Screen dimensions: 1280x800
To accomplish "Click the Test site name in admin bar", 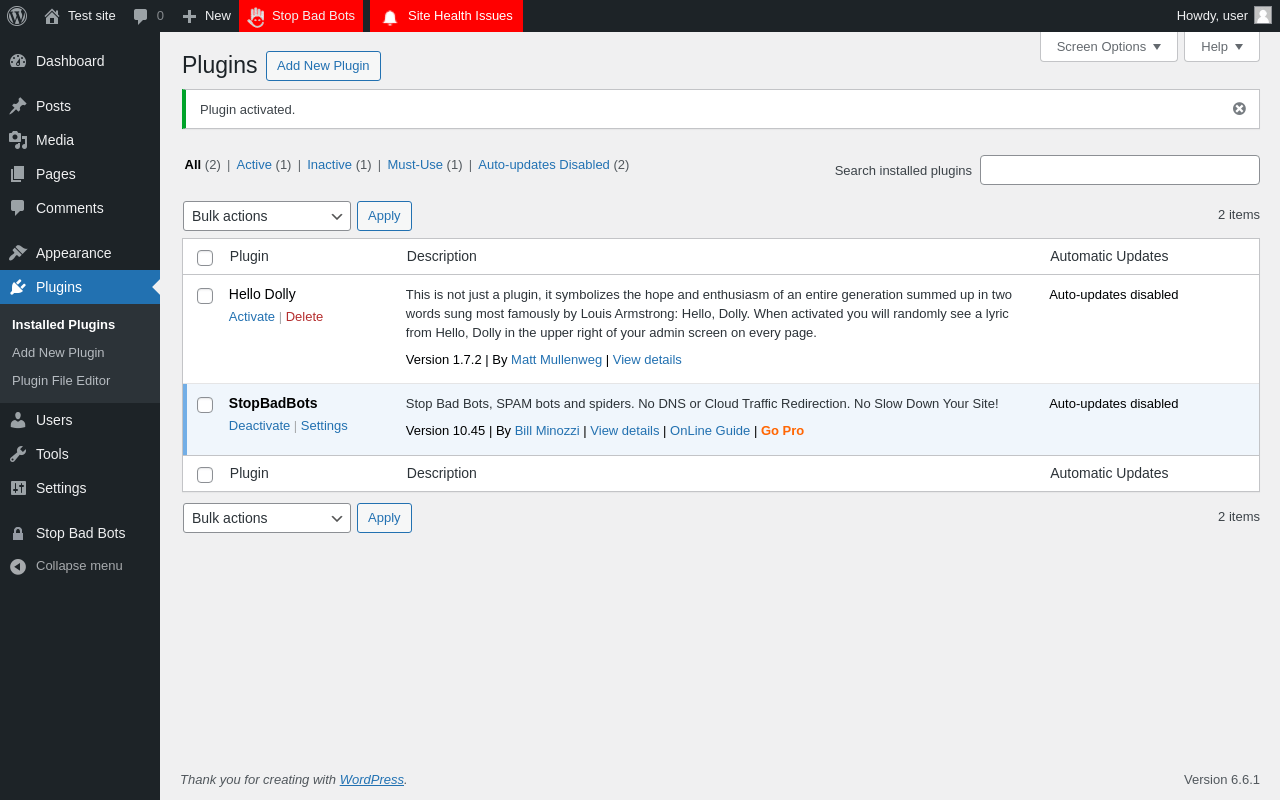I will 92,16.
